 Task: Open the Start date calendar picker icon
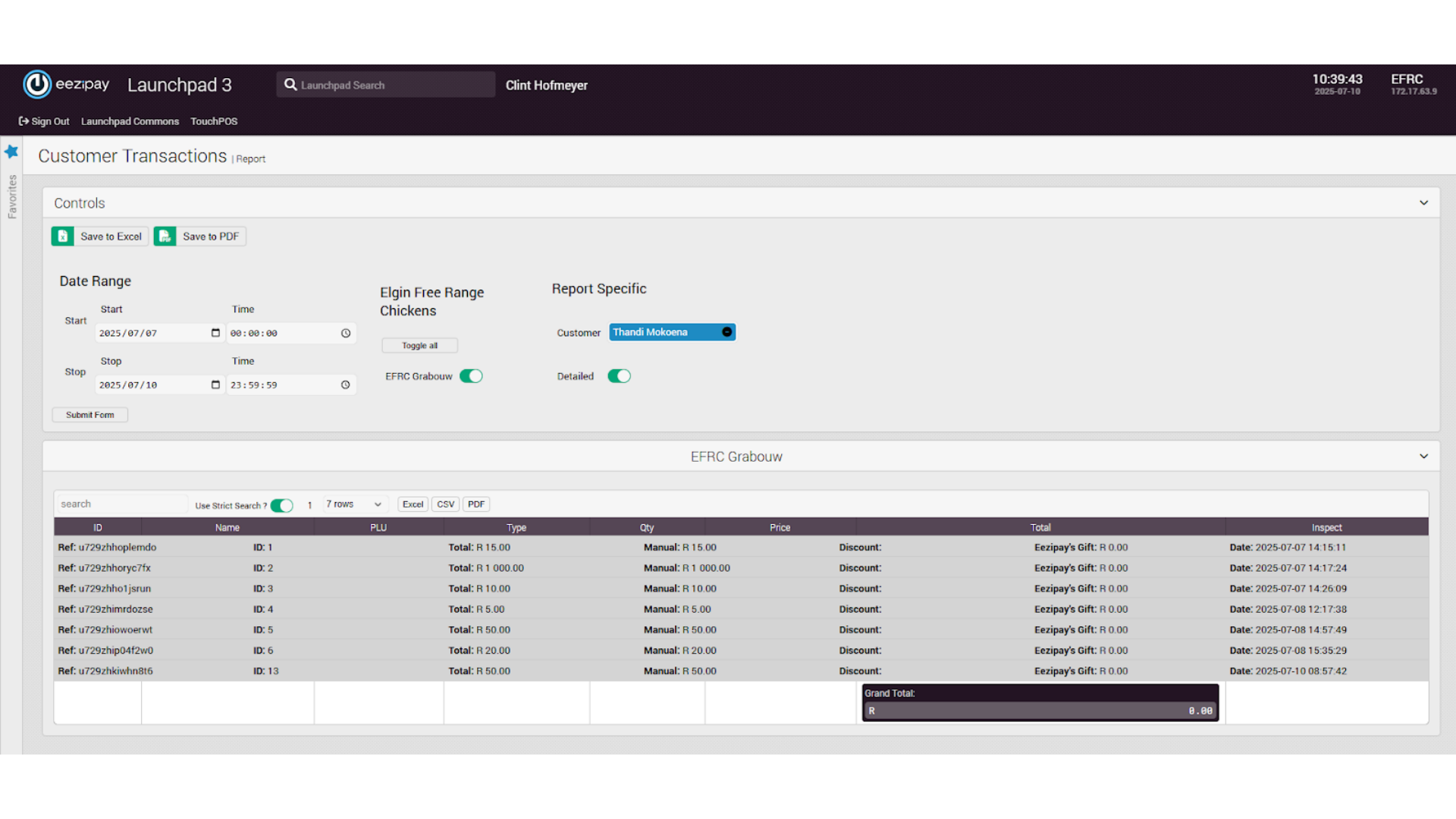(215, 333)
